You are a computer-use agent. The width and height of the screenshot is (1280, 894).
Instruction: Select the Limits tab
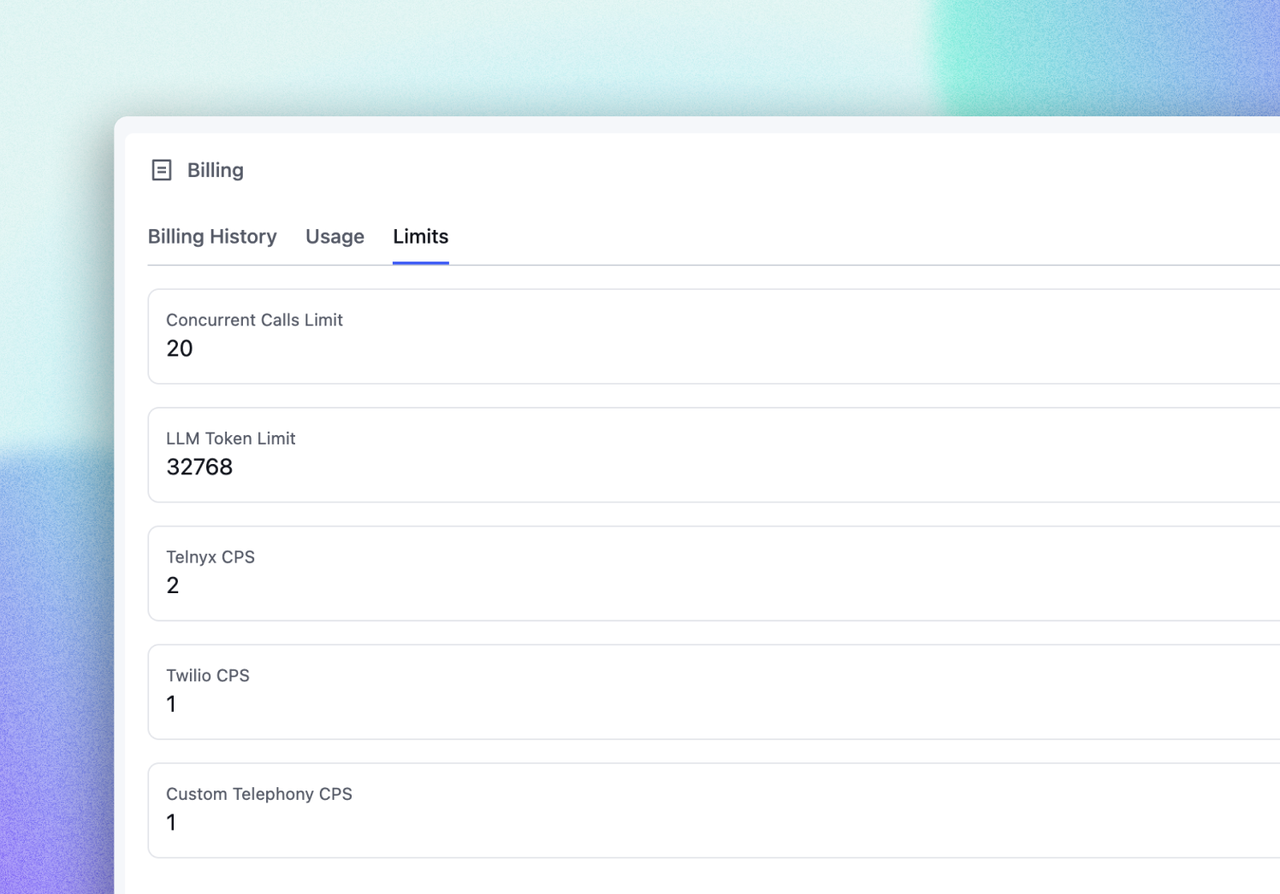[421, 237]
